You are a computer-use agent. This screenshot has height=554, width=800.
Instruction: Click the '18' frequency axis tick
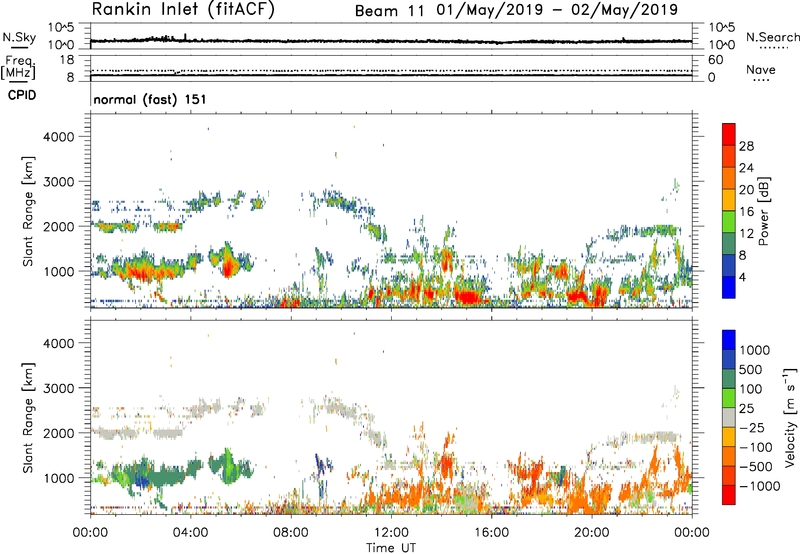pos(67,60)
